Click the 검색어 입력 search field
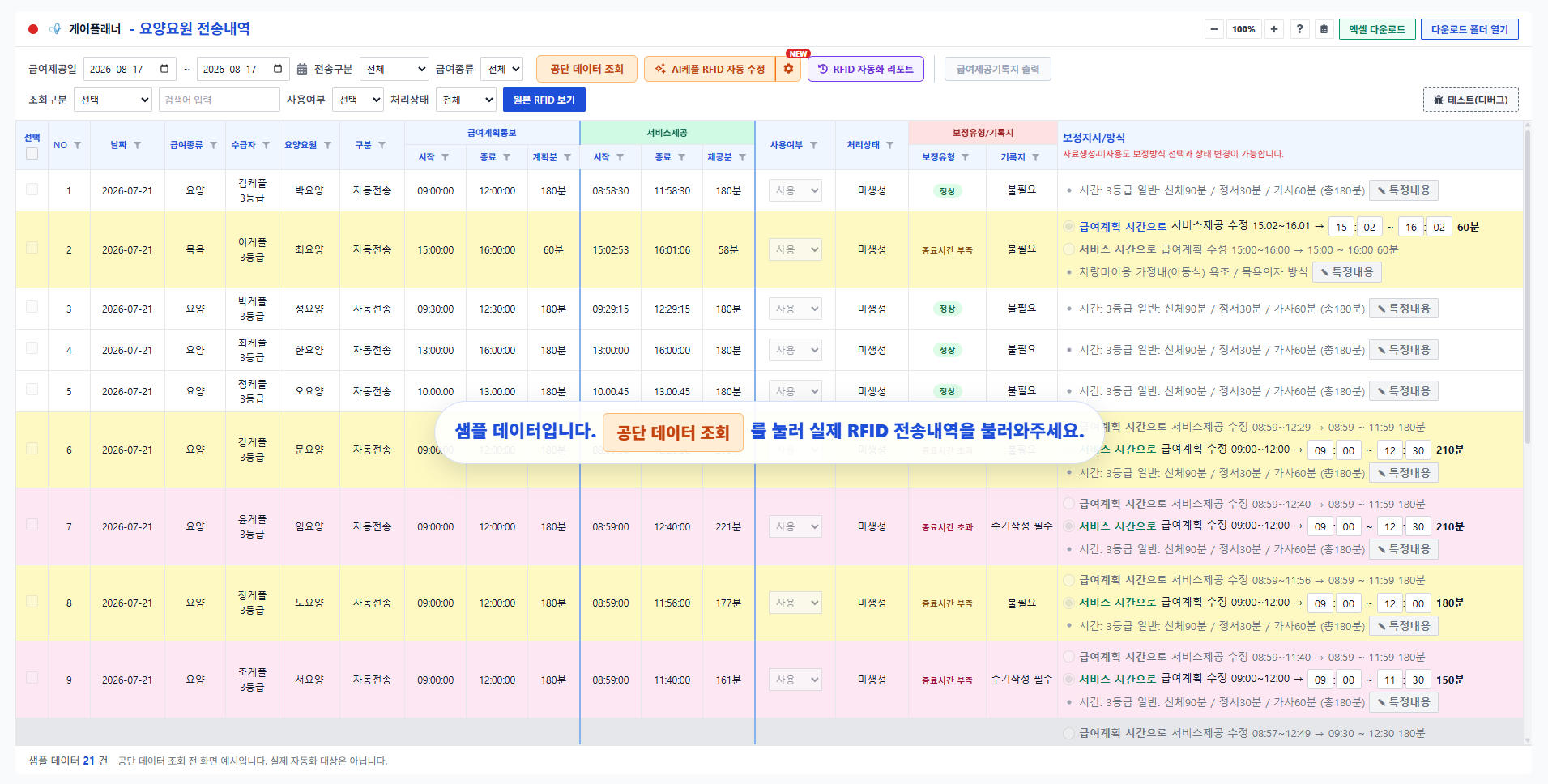This screenshot has height=784, width=1548. 219,100
